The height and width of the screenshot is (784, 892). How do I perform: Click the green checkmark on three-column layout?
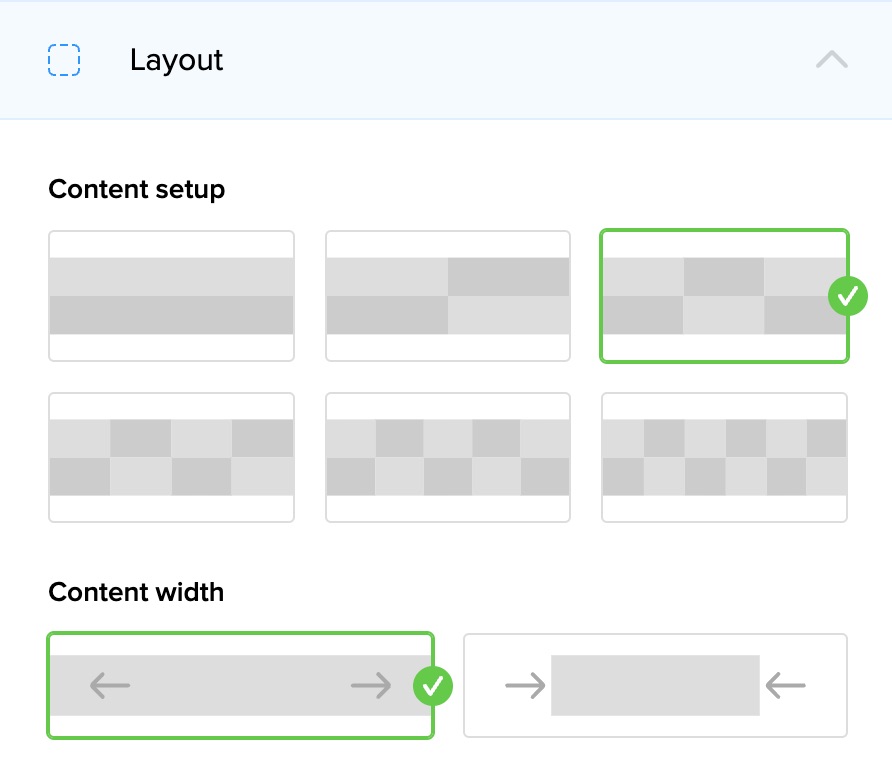[x=848, y=296]
